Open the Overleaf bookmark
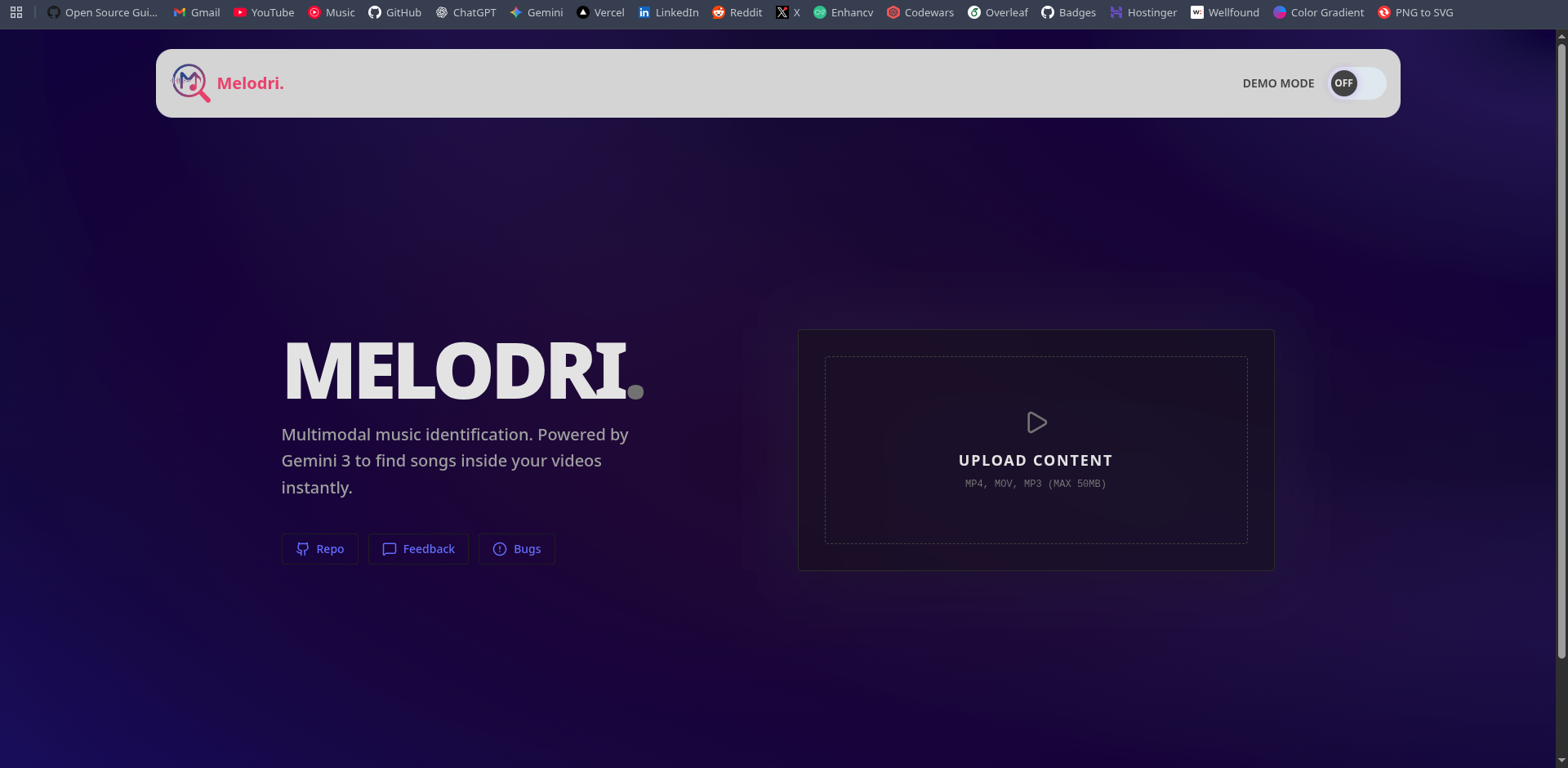This screenshot has width=1568, height=768. pos(998,12)
